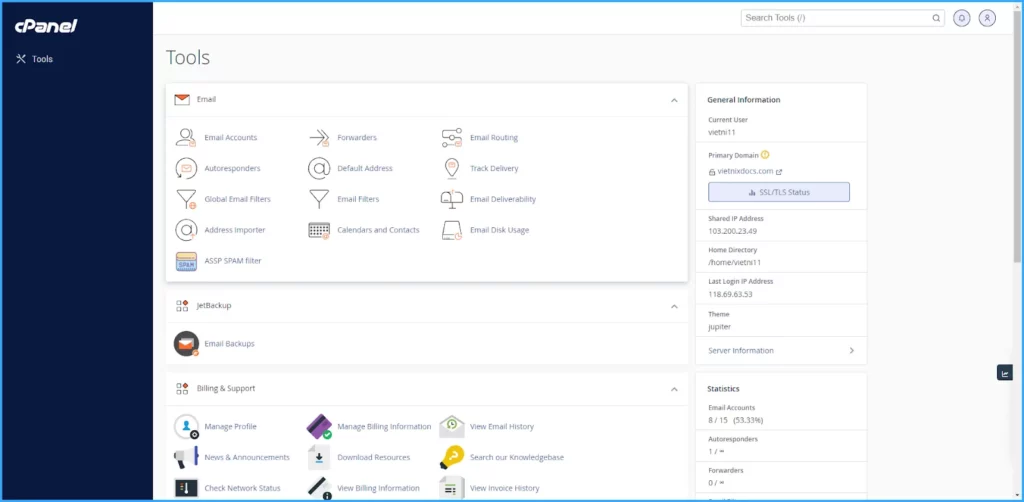Click the View Email History icon
Viewport: 1024px width, 502px height.
(452, 426)
